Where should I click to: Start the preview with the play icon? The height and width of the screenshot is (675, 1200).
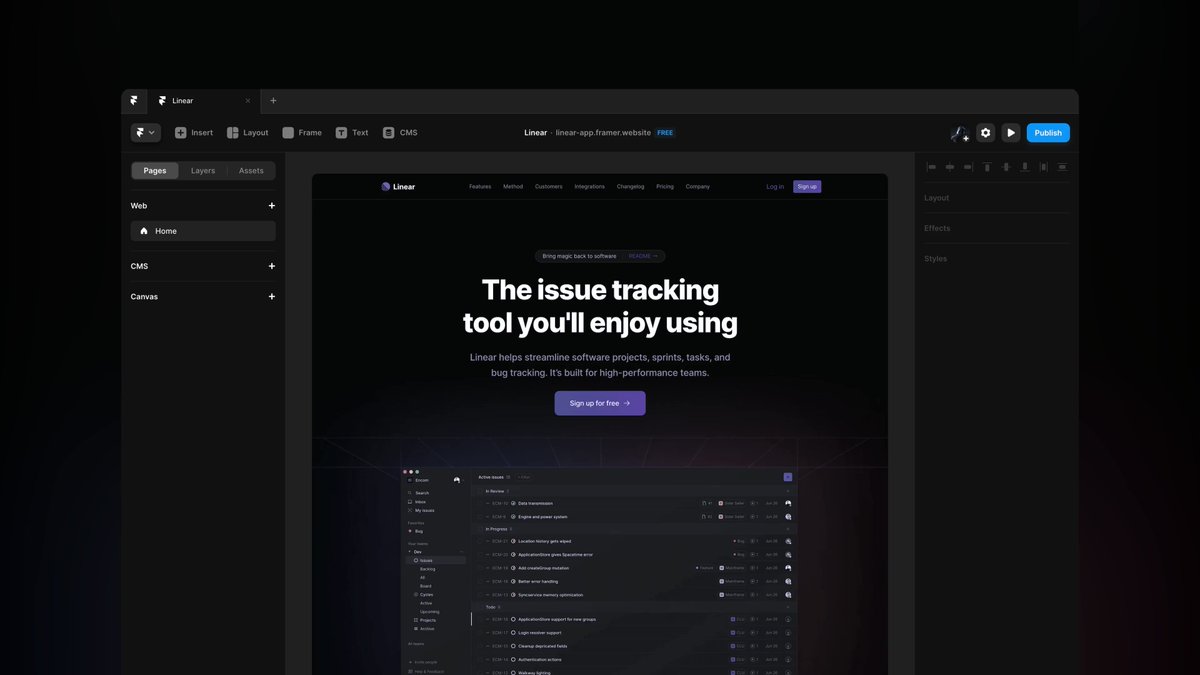(x=1010, y=132)
